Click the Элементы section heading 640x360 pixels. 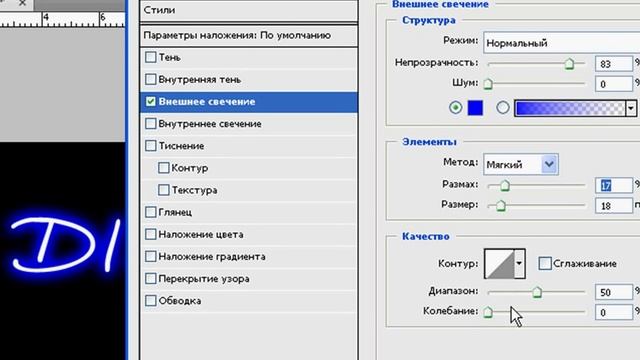coord(429,142)
